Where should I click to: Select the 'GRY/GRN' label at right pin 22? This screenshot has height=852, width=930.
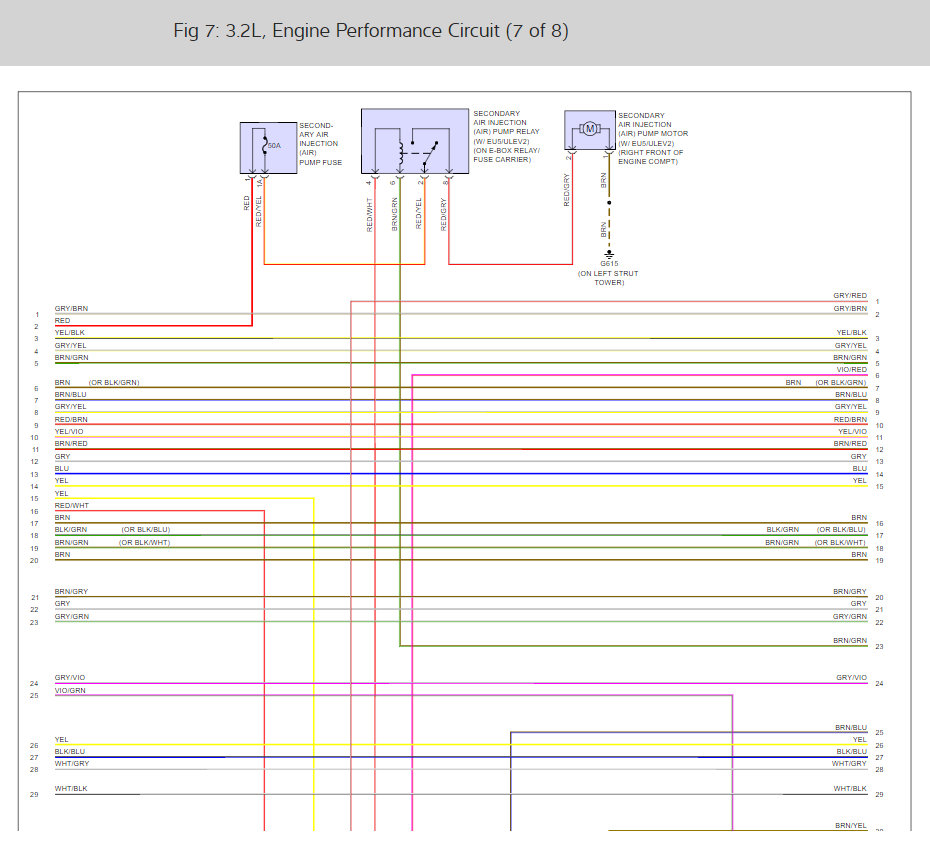pos(850,616)
